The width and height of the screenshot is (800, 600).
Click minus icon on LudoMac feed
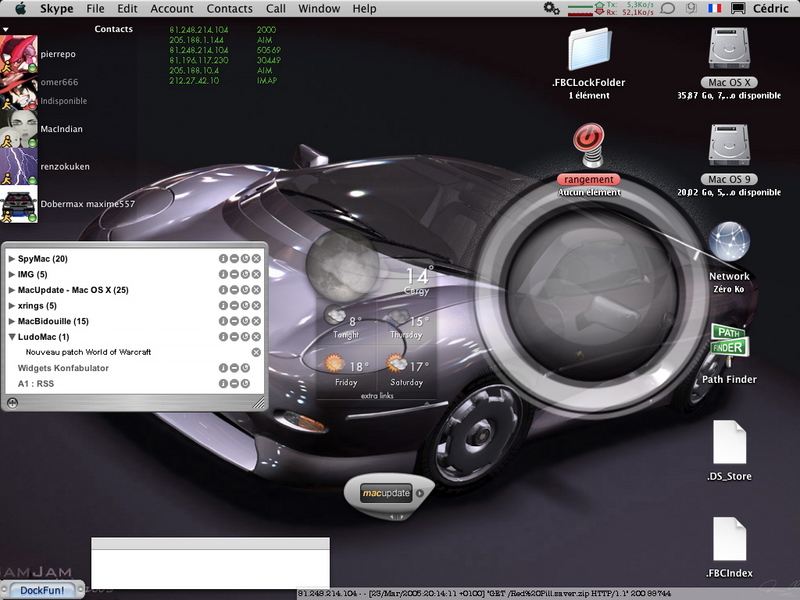(x=234, y=337)
